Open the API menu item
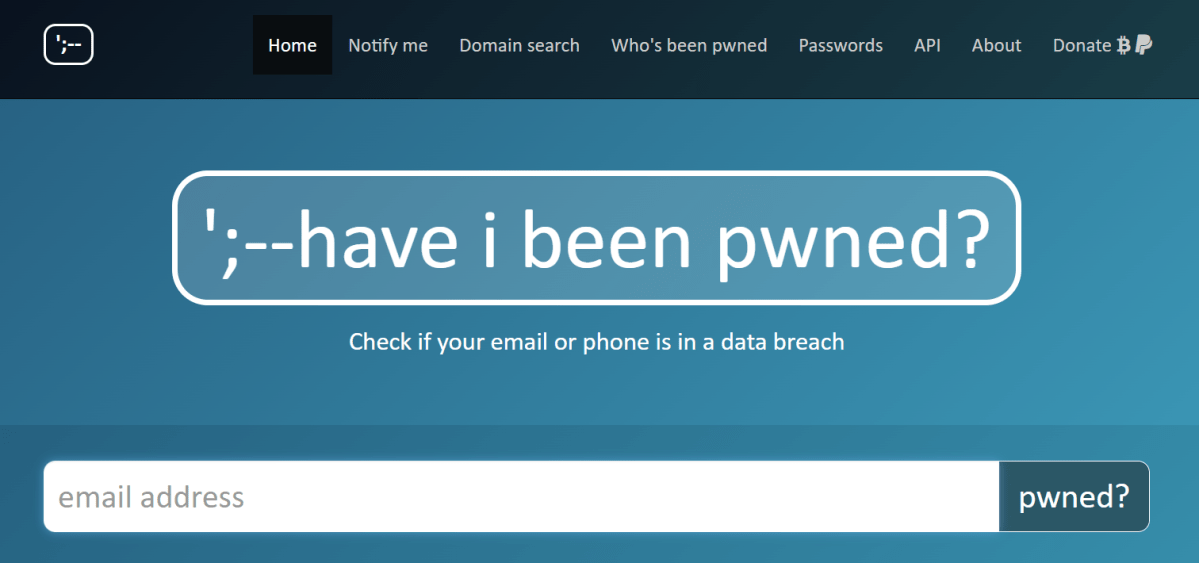Viewport: 1199px width, 563px height. (x=928, y=45)
